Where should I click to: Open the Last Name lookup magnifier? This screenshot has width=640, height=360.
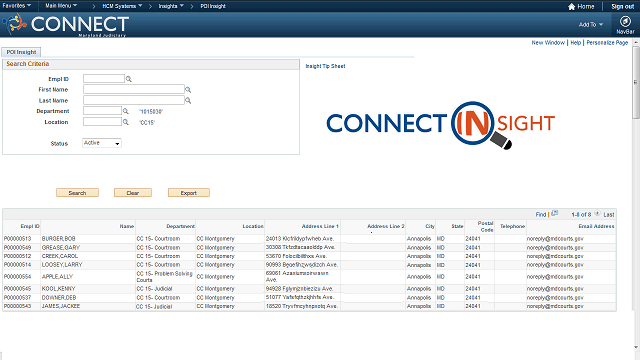[188, 100]
